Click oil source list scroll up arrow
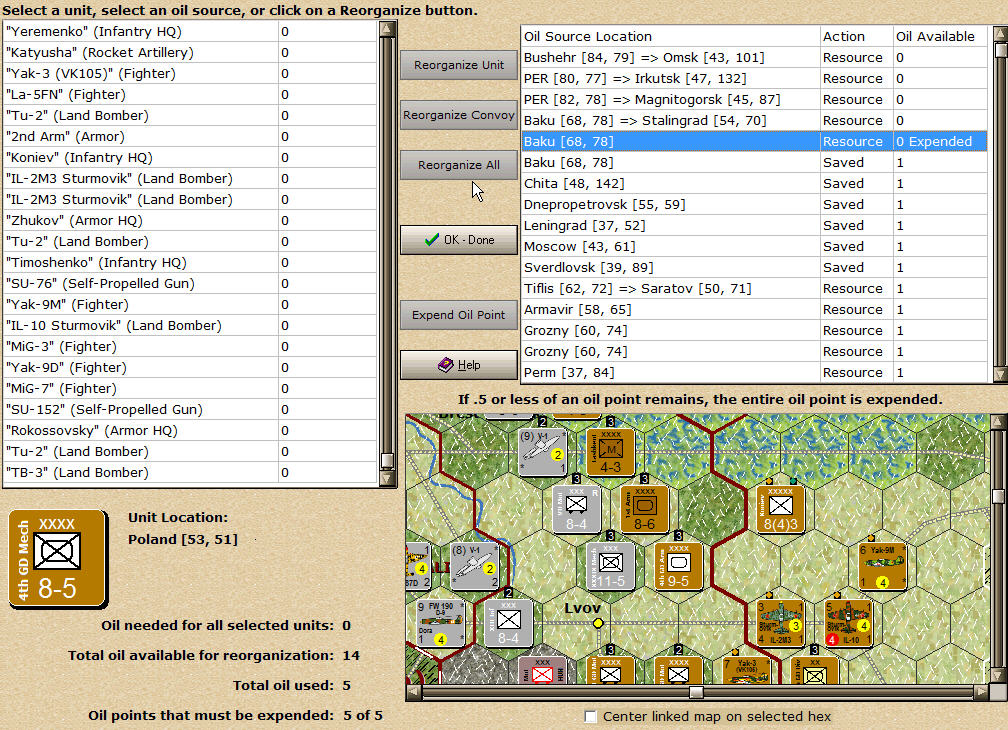The image size is (1008, 730). pyautogui.click(x=1000, y=34)
